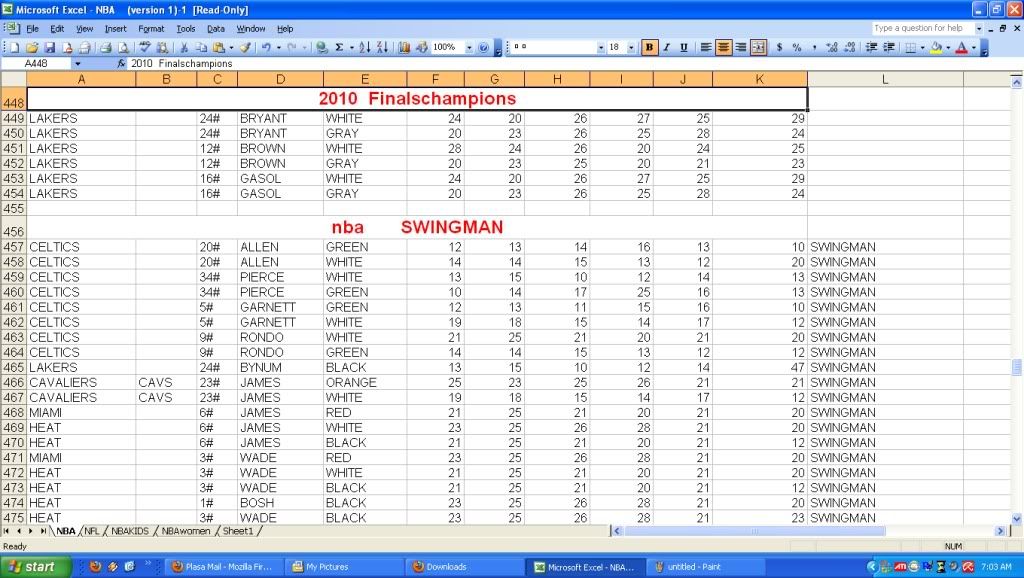Sort the data descending Z to A
Viewport: 1024px width, 578px height.
382,47
